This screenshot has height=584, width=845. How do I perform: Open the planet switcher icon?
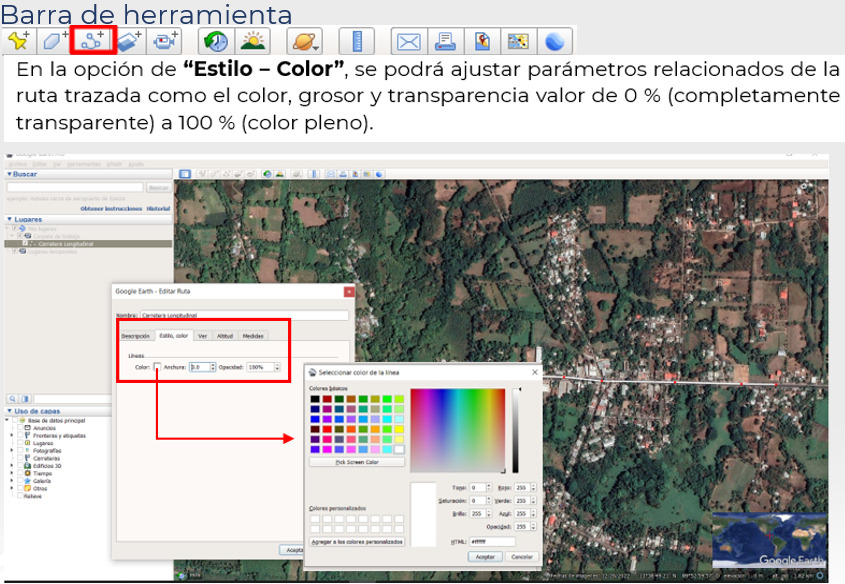point(304,41)
